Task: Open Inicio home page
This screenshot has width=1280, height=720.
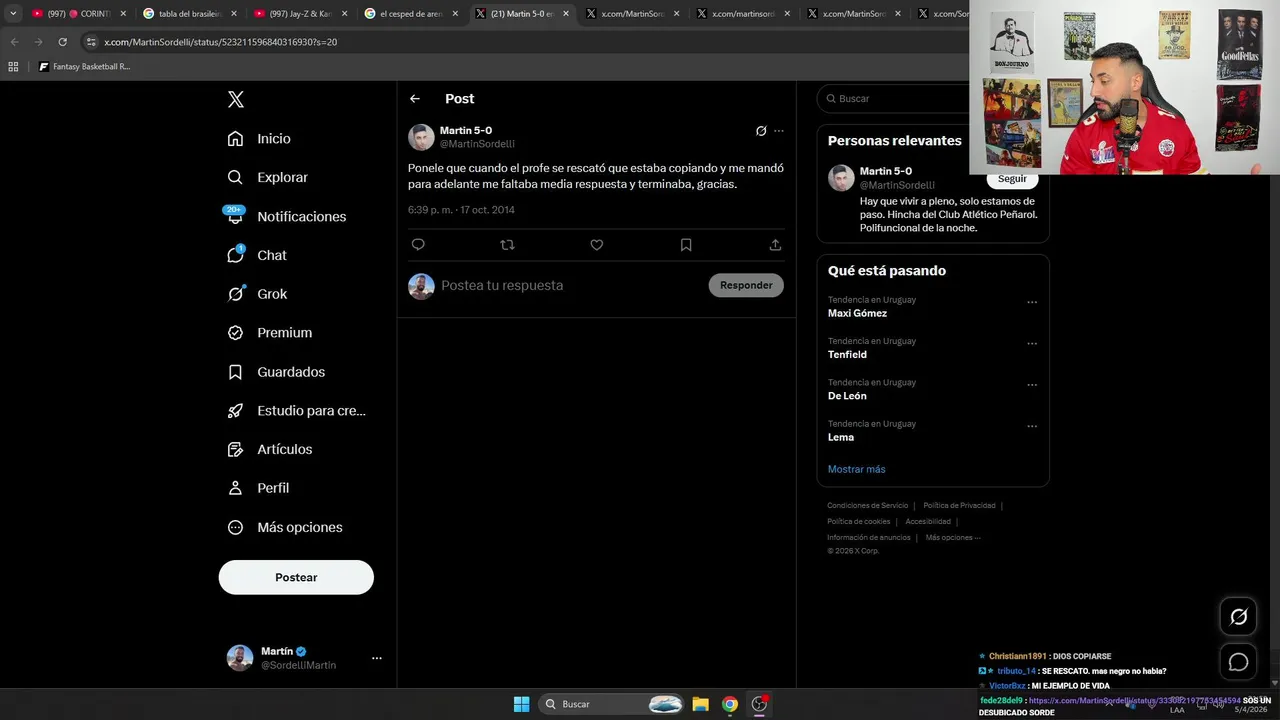Action: click(259, 139)
